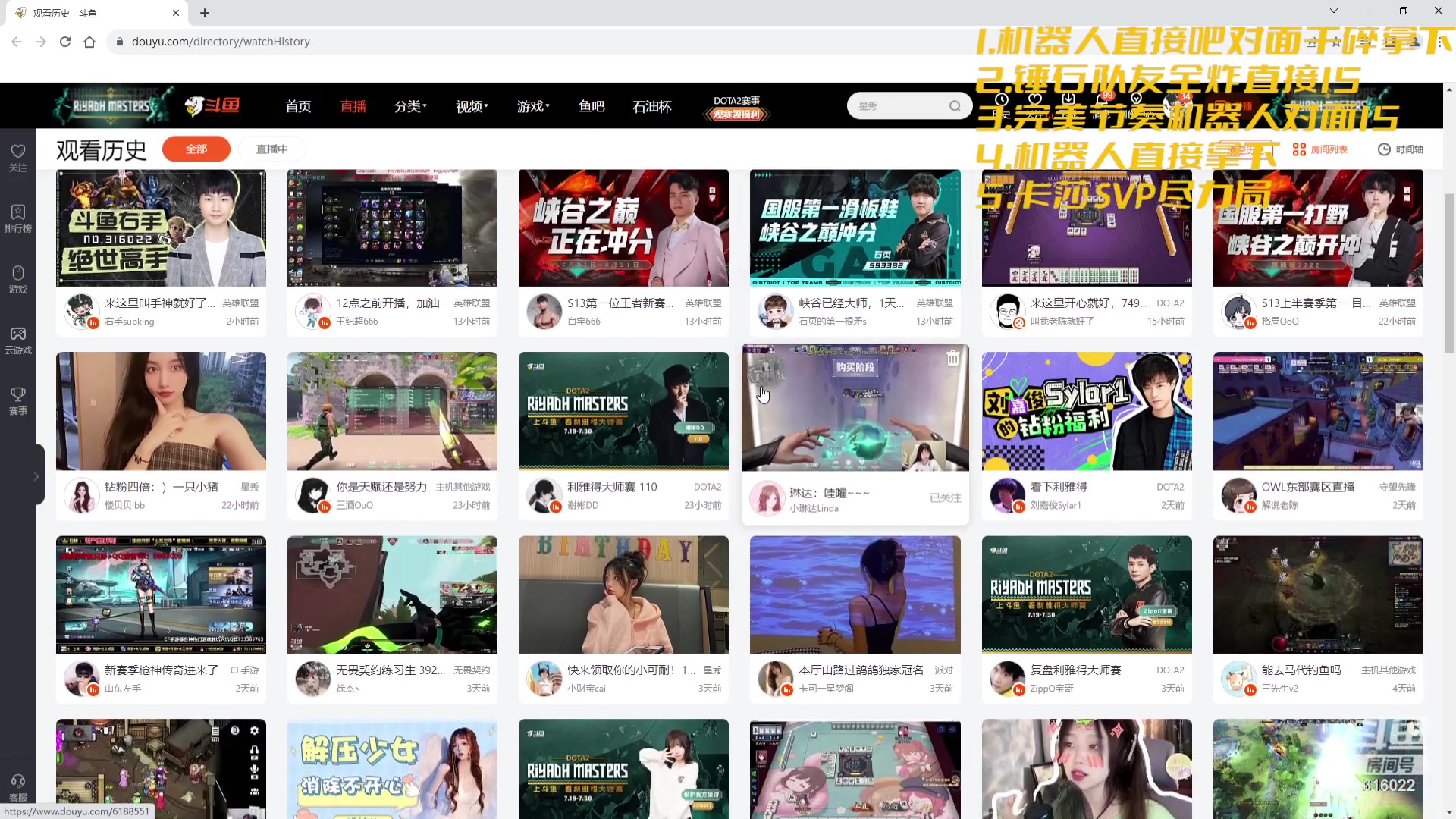This screenshot has width=1456, height=819.
Task: Open link 复盘利雅得大师赛
Action: click(x=1075, y=670)
